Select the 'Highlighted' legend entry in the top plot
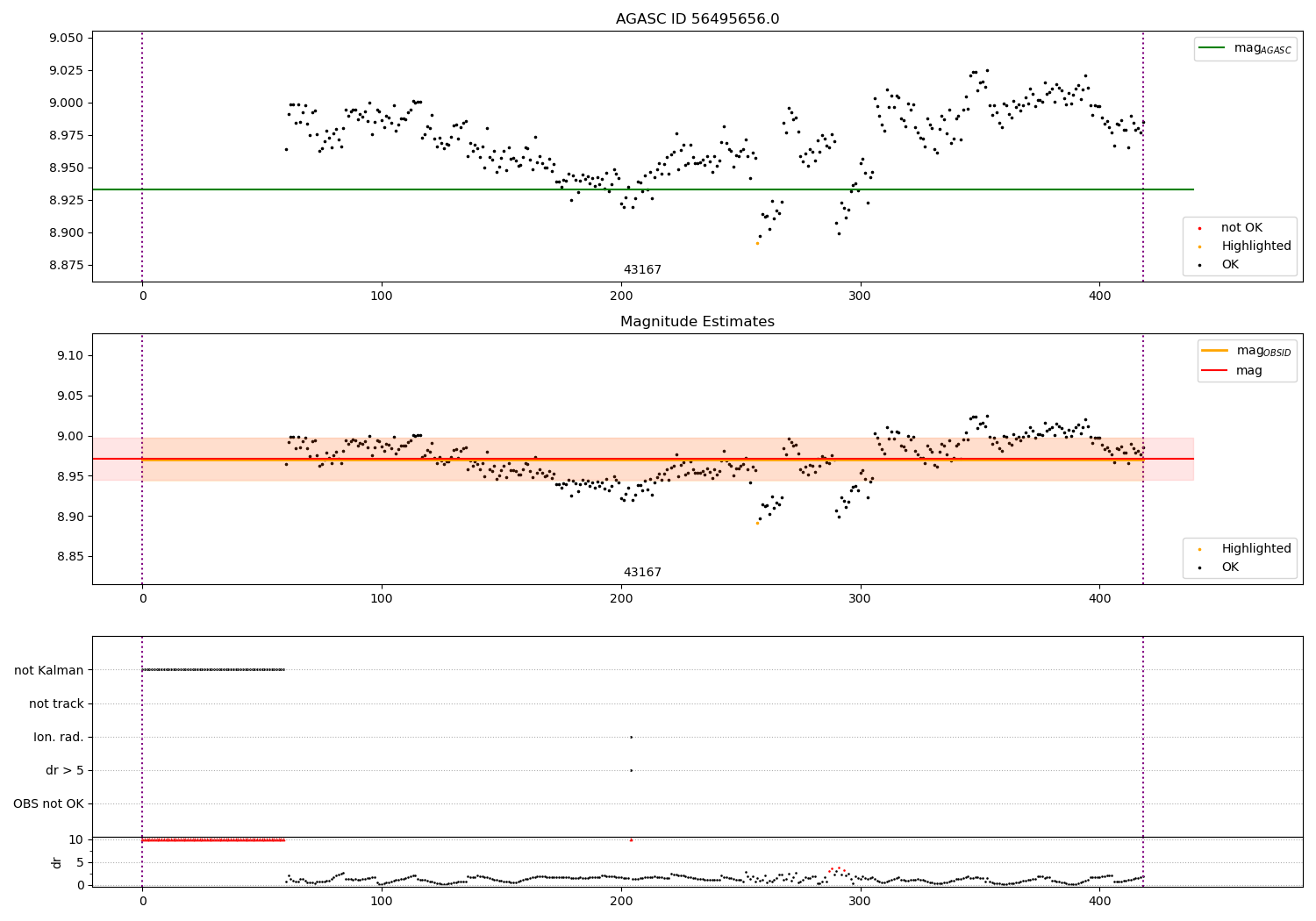Viewport: 1316px width, 921px height. [1256, 246]
